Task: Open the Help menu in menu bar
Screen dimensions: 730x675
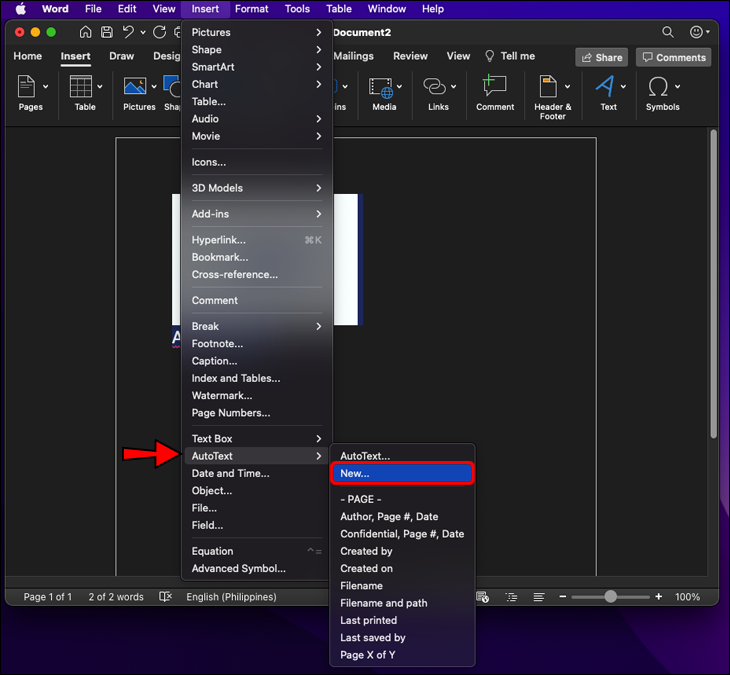Action: coord(433,9)
